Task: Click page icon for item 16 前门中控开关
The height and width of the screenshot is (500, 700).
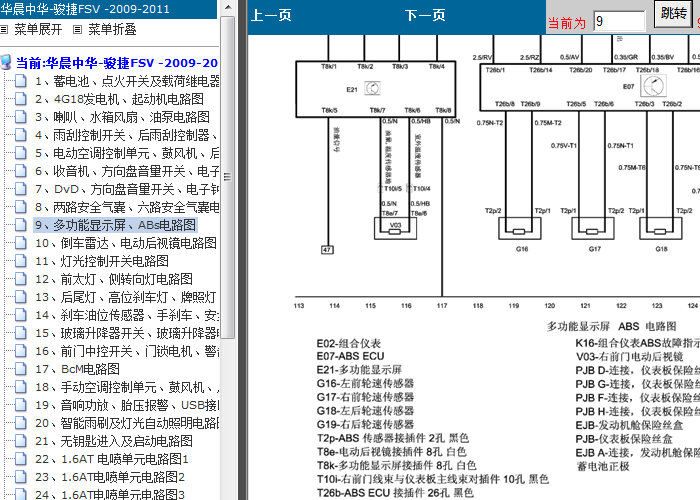Action: 21,351
